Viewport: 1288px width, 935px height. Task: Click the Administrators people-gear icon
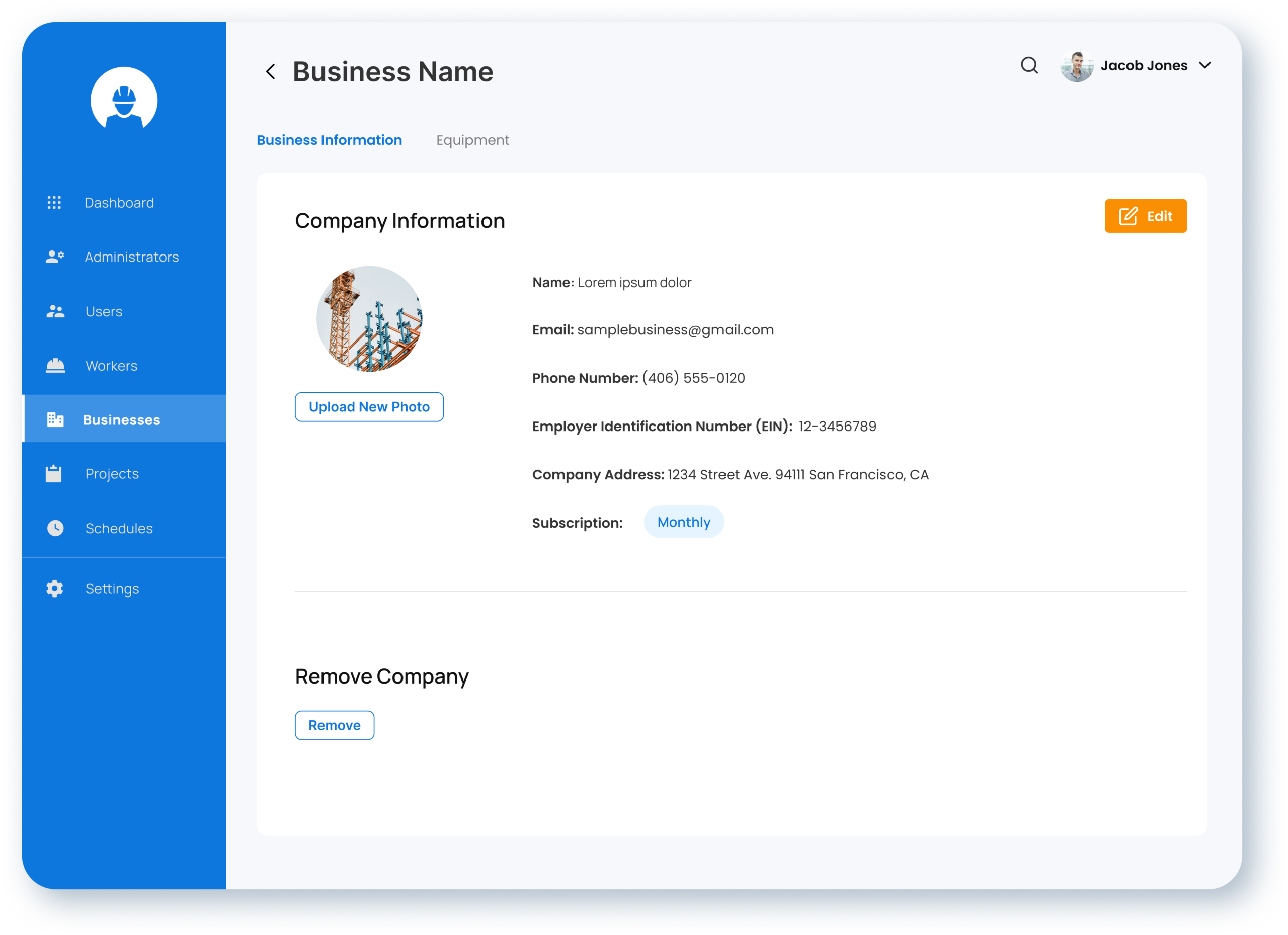55,257
